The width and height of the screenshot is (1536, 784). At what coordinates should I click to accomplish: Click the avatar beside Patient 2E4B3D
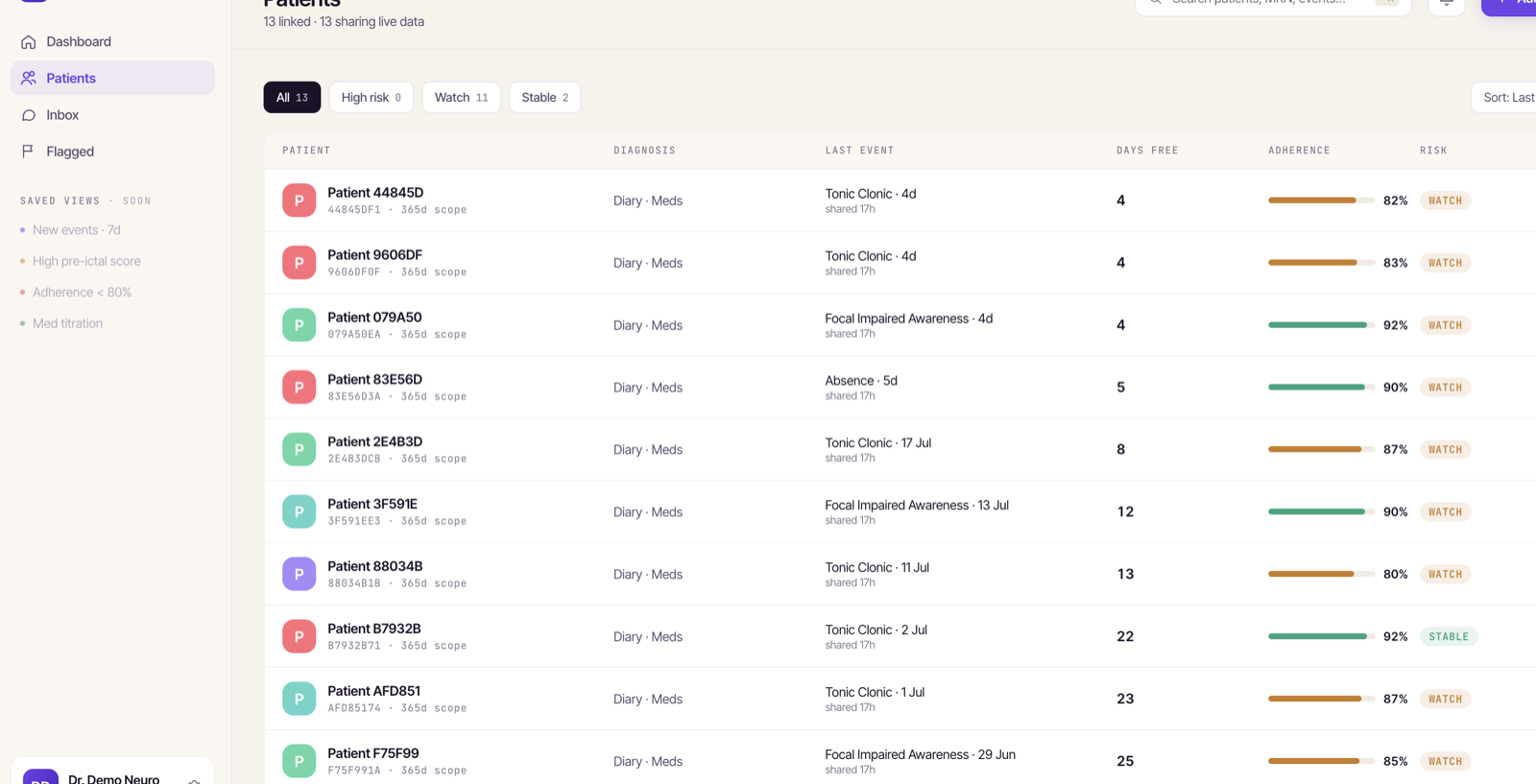point(299,450)
